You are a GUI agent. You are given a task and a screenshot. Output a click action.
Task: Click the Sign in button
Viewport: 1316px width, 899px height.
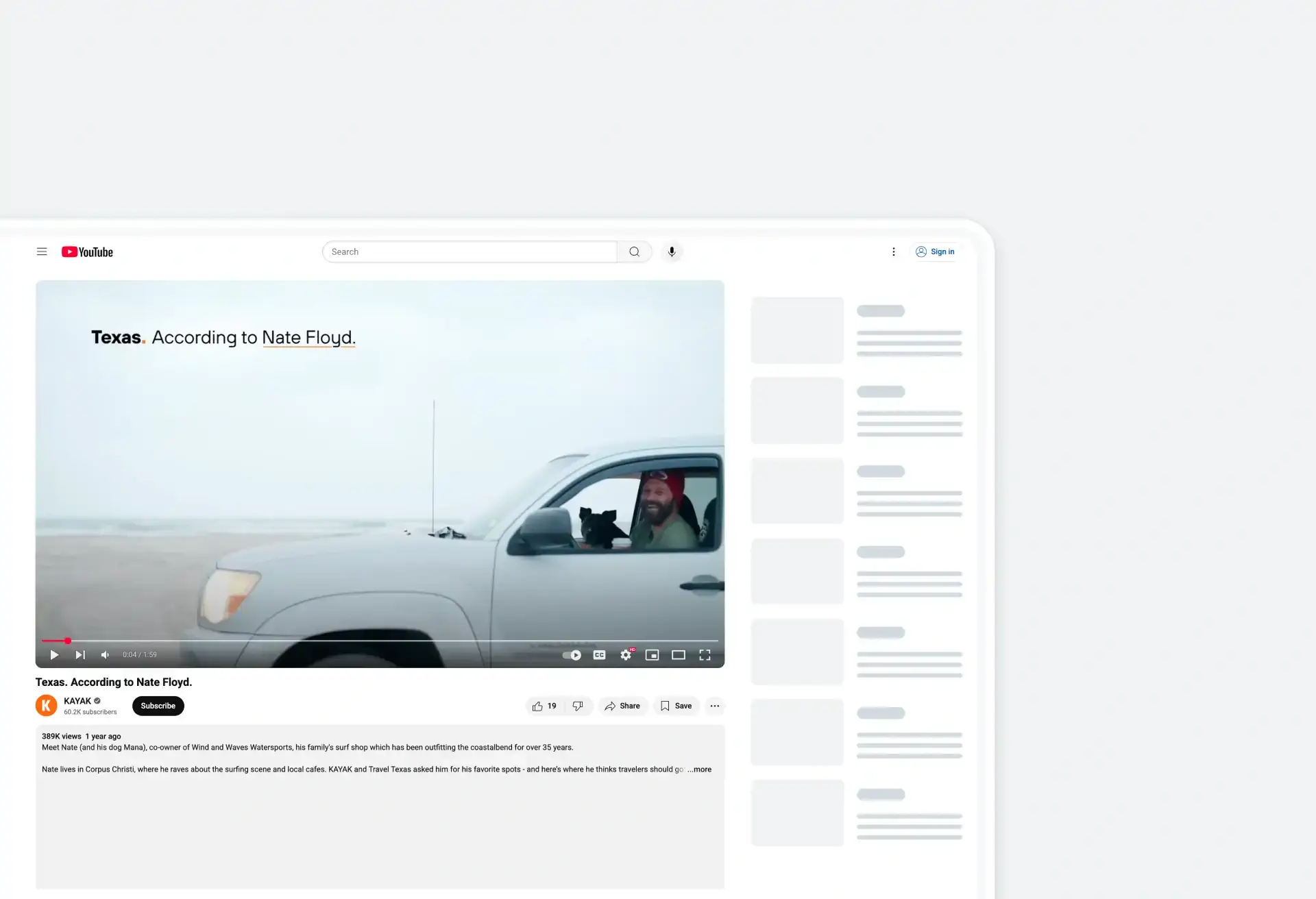click(x=935, y=251)
